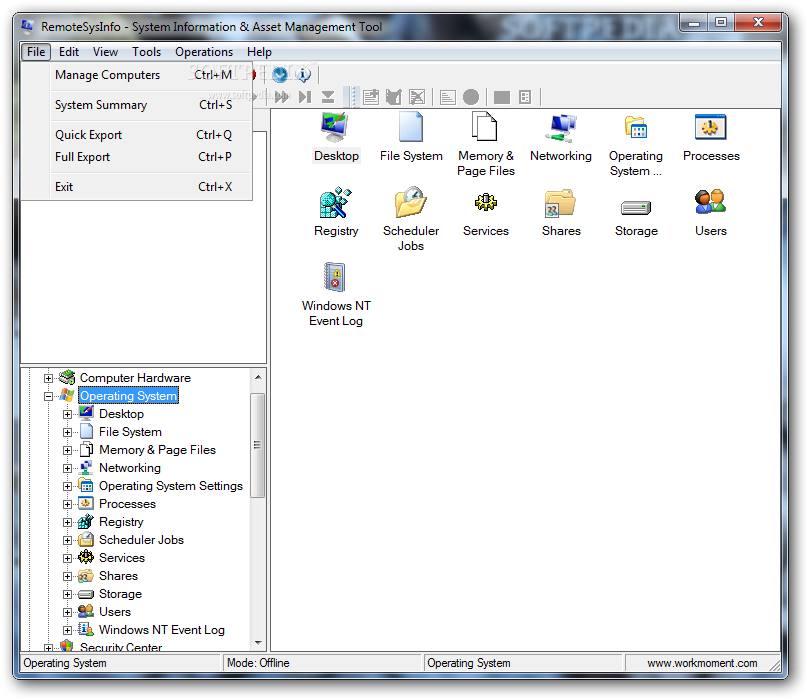The height and width of the screenshot is (700, 809).
Task: Expand the Scheduler Jobs tree node
Action: pyautogui.click(x=67, y=541)
